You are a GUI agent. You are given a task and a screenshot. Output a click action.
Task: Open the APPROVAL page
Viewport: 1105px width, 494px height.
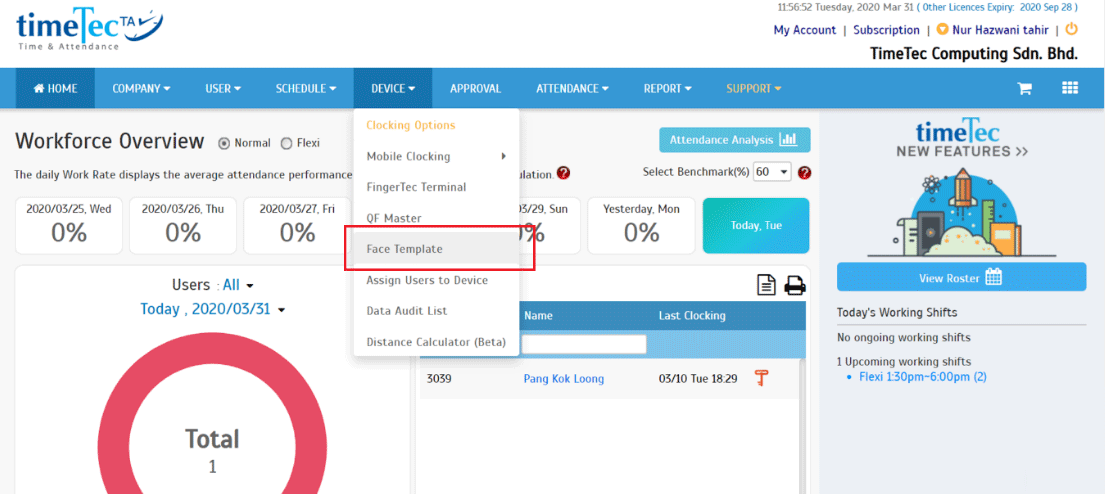(476, 89)
